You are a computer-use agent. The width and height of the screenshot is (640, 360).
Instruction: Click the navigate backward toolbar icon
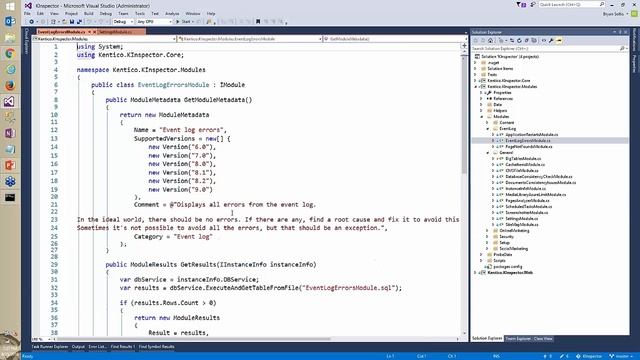(31, 22)
